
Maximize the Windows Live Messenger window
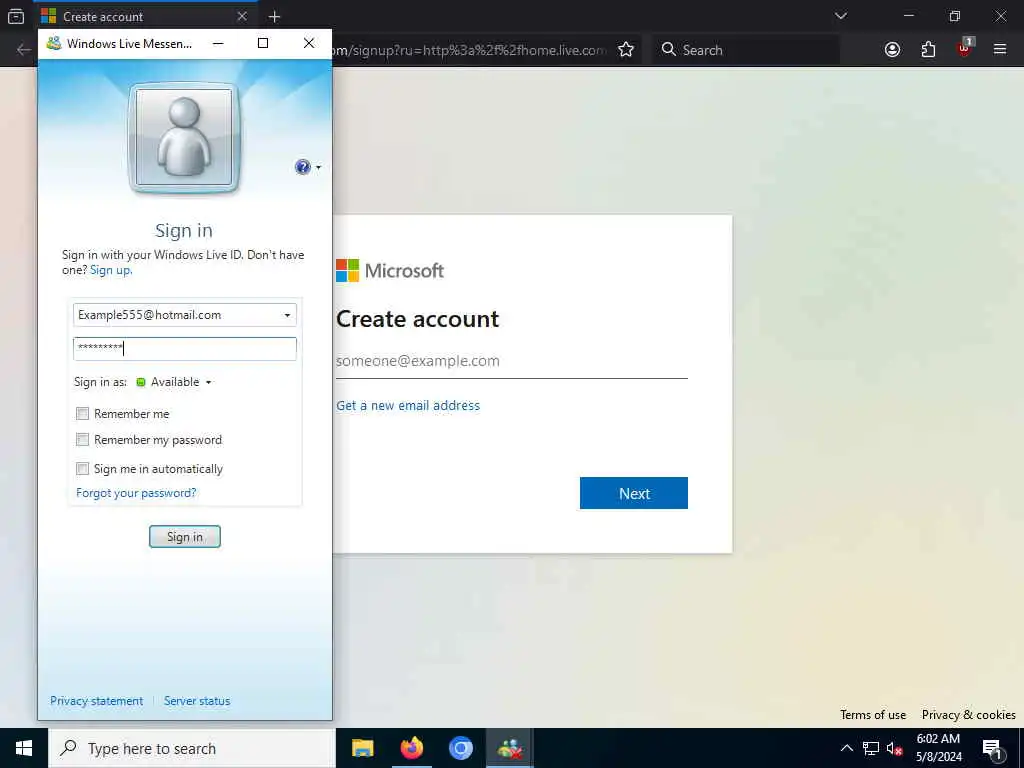[x=263, y=43]
